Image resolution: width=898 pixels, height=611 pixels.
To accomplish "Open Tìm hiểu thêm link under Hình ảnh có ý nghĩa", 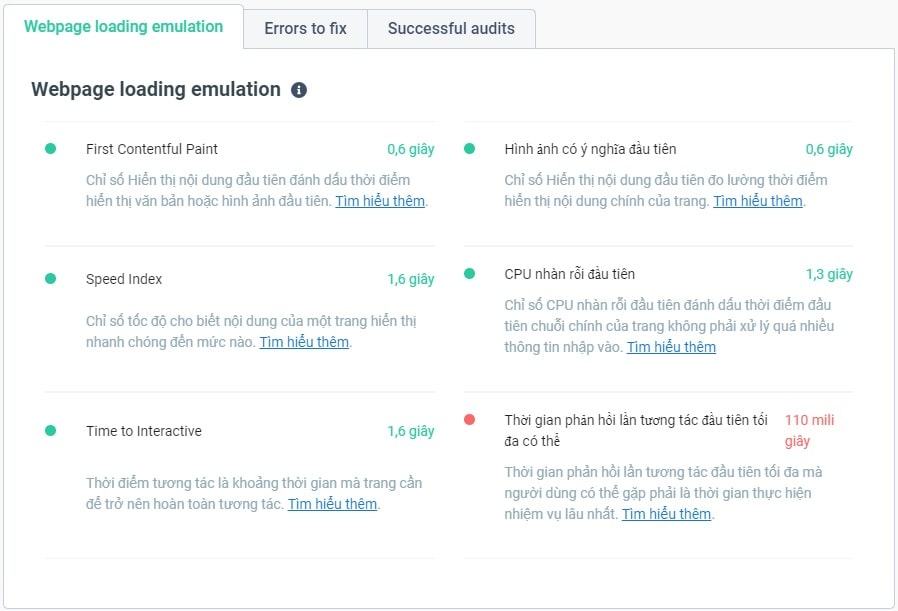I will pos(758,201).
